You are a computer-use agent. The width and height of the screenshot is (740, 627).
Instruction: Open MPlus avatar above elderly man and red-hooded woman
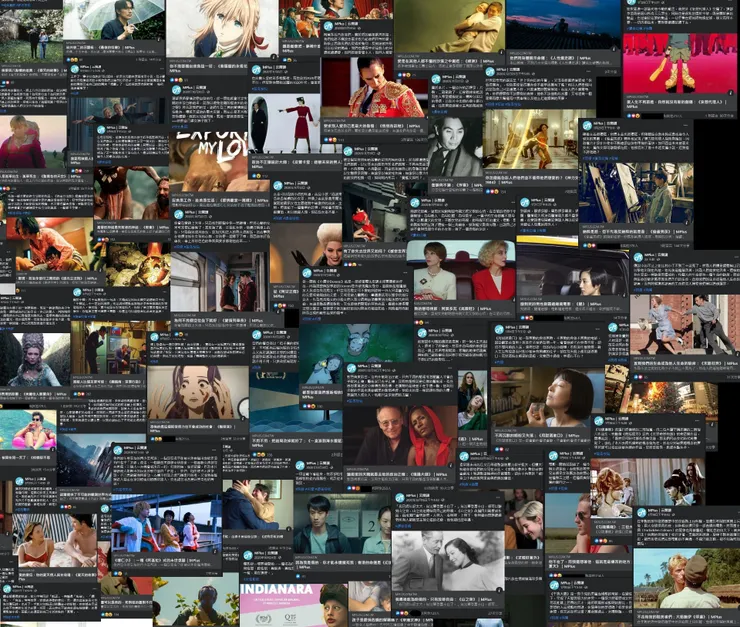coord(351,368)
